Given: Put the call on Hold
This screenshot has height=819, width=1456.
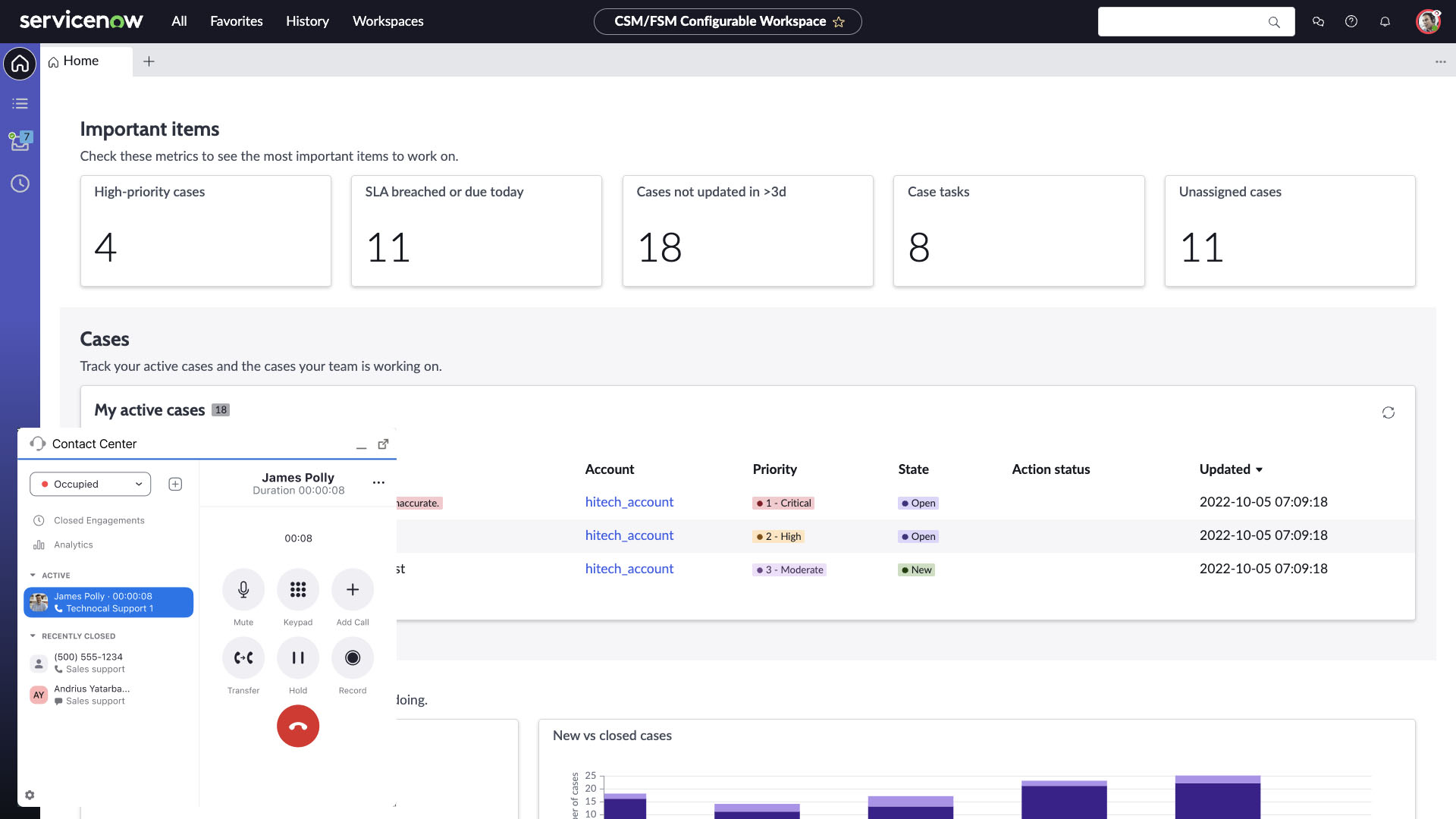Looking at the screenshot, I should pyautogui.click(x=298, y=658).
